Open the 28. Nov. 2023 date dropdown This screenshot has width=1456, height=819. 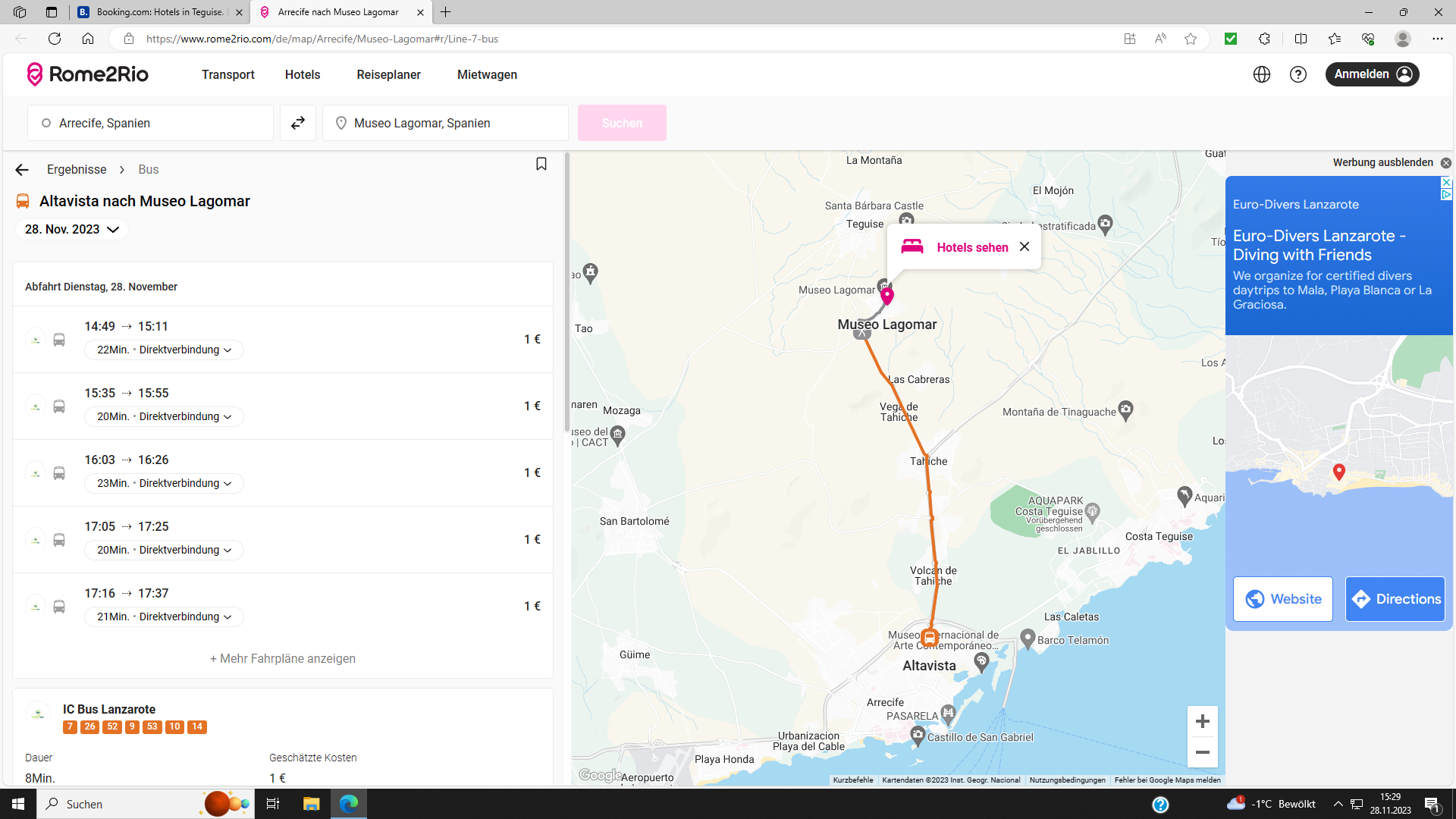72,229
